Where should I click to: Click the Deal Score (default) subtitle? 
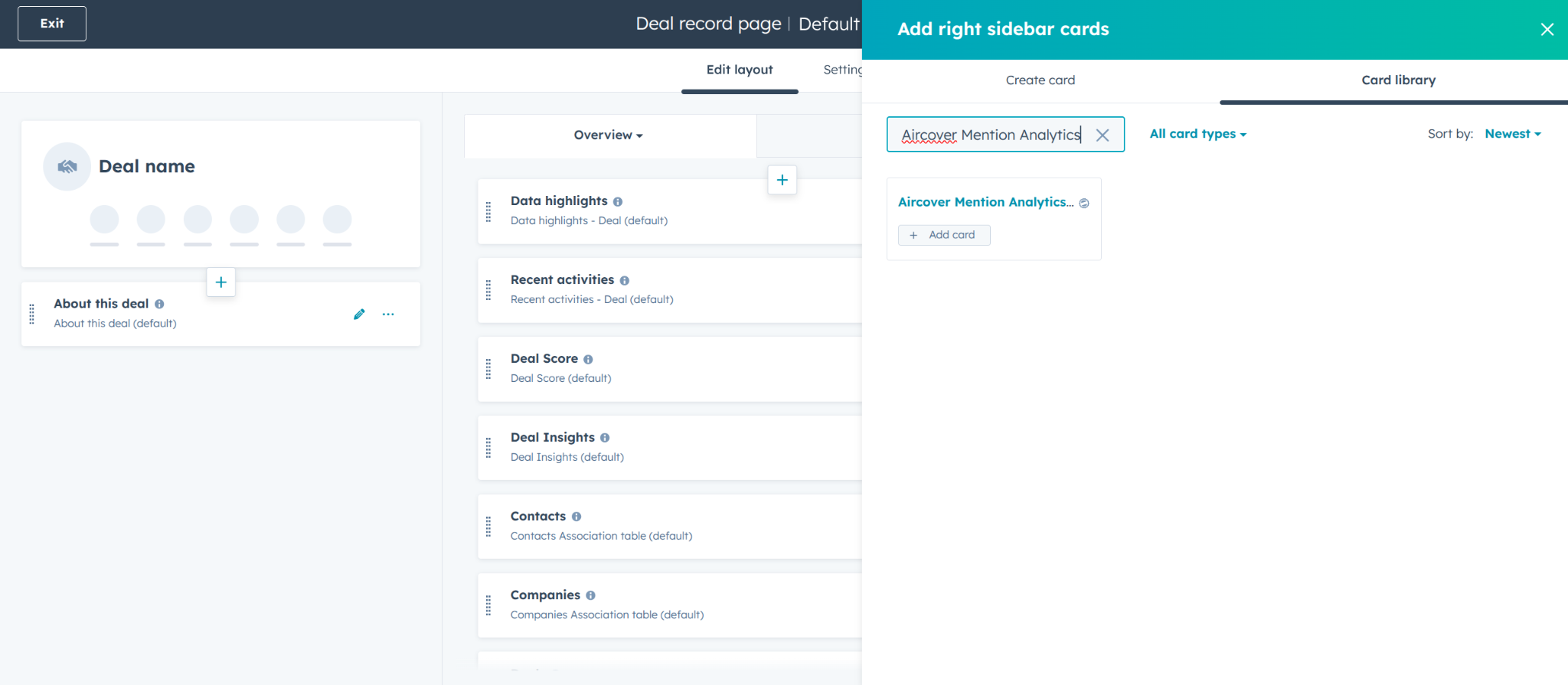(x=560, y=378)
